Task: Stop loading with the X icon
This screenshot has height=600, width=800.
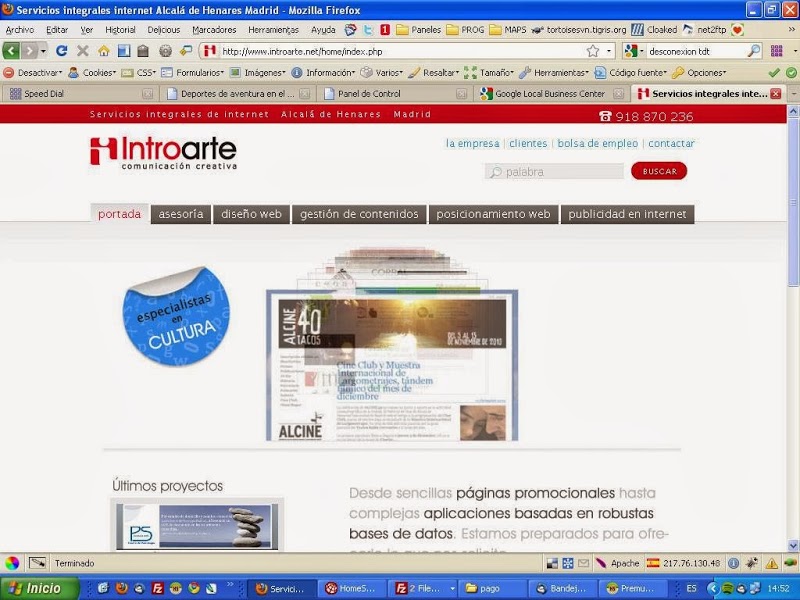Action: 83,51
